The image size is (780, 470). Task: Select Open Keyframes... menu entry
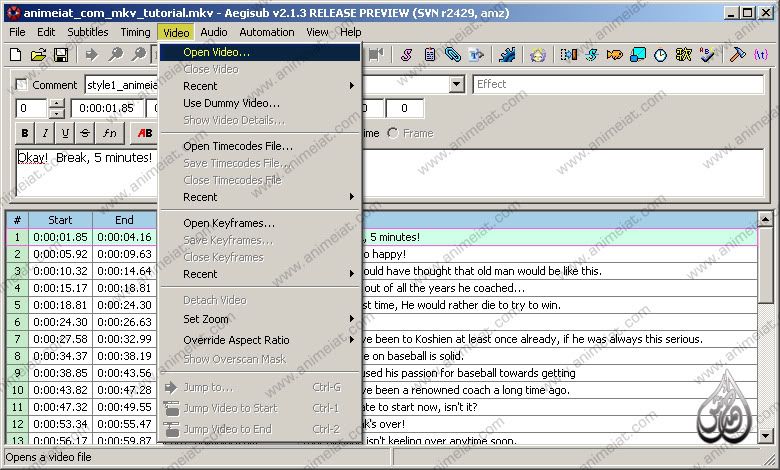point(260,223)
